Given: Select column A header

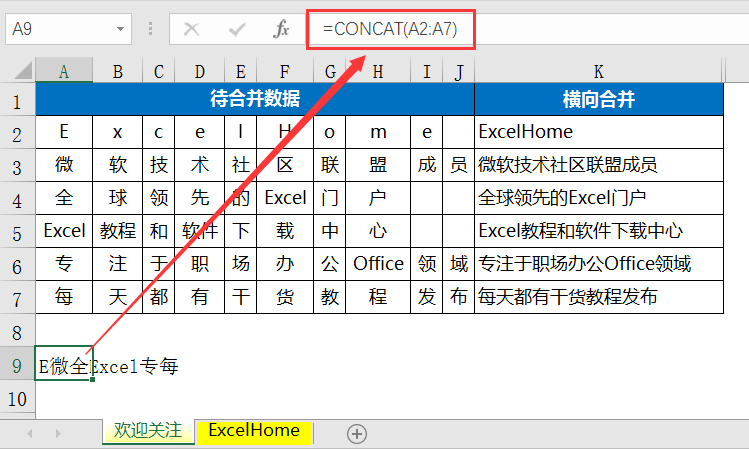Looking at the screenshot, I should click(x=64, y=71).
